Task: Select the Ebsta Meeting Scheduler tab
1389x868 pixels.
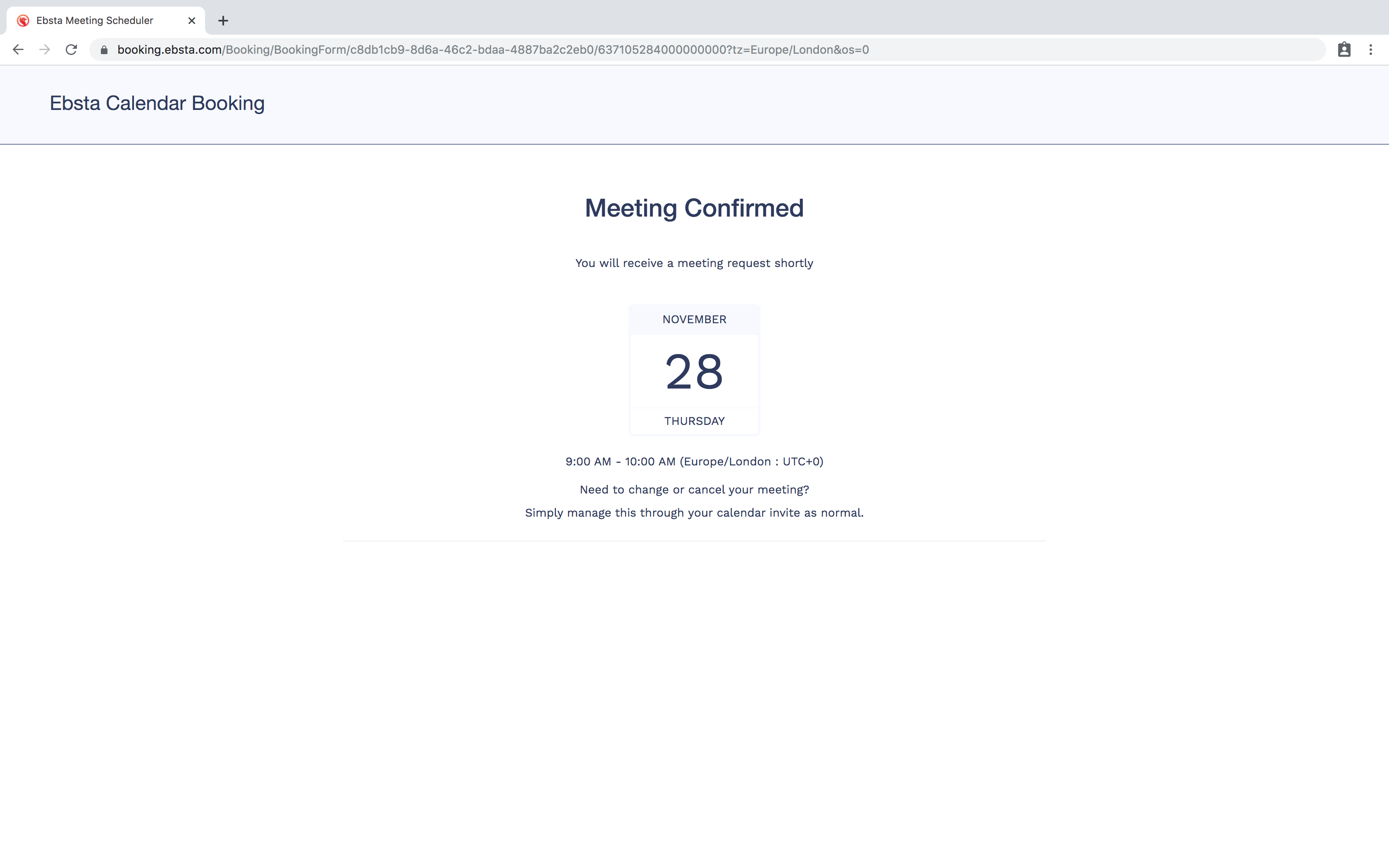Action: (x=95, y=21)
